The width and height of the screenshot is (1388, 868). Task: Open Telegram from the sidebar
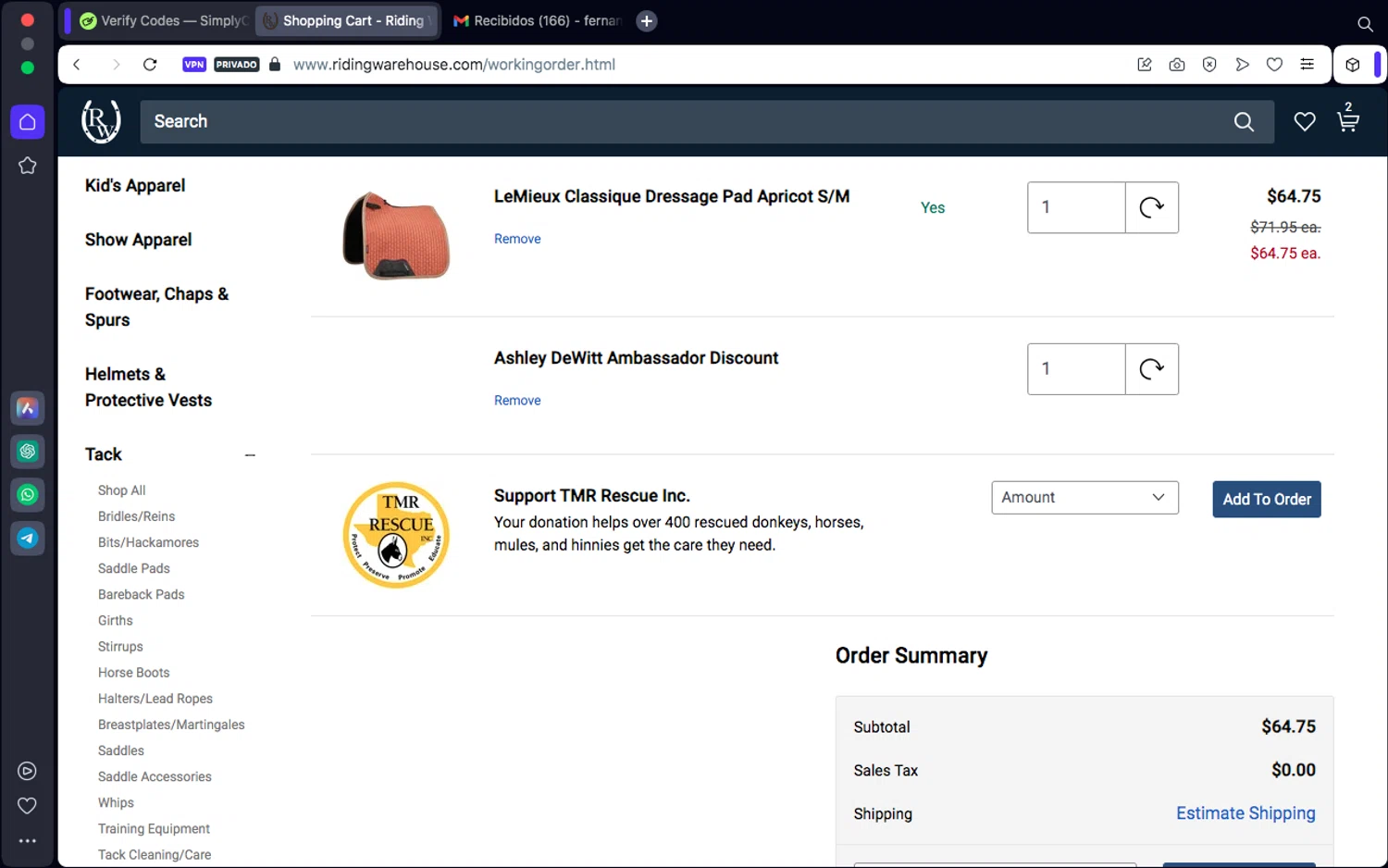(28, 539)
